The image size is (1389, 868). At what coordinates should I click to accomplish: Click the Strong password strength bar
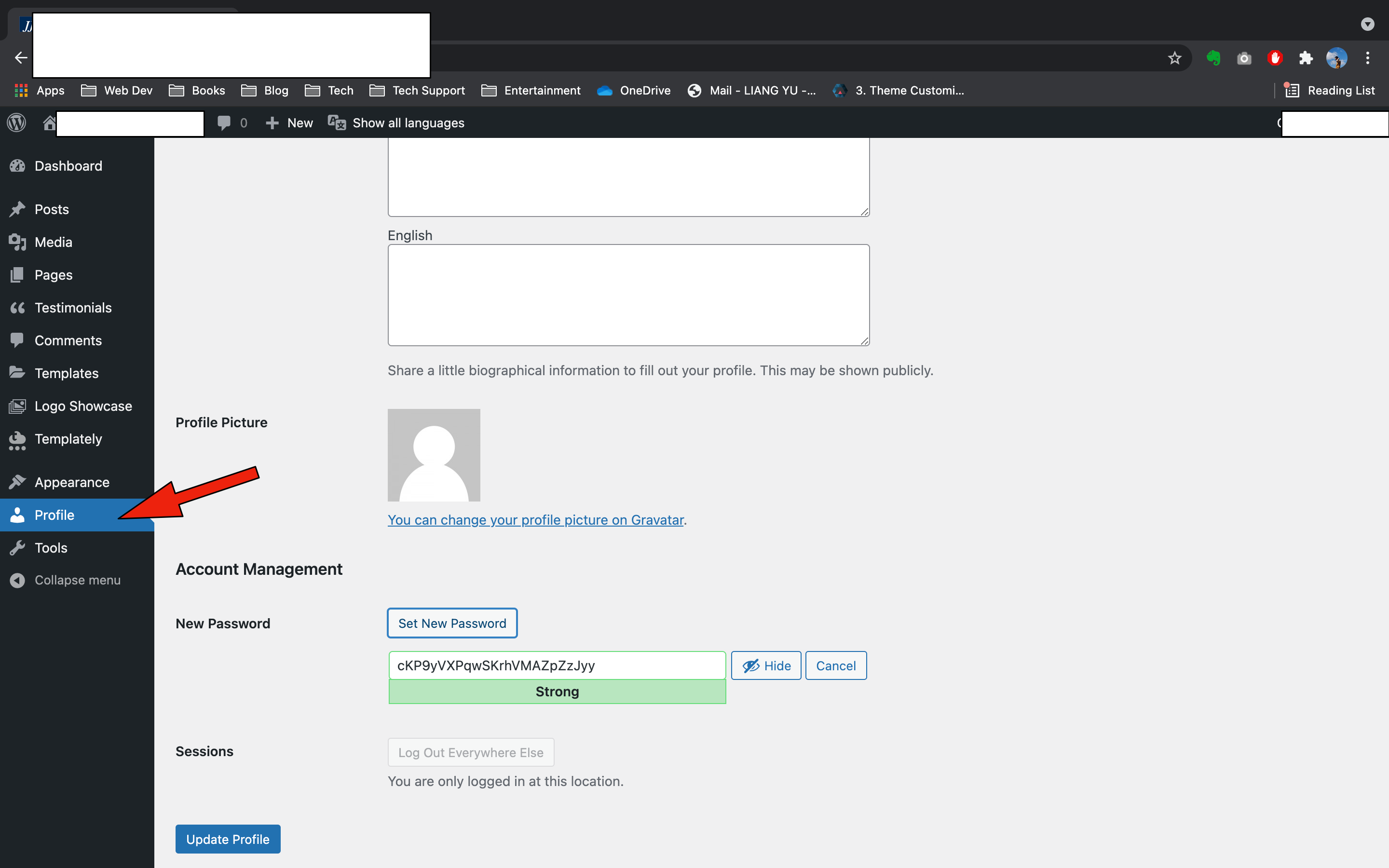(x=557, y=692)
